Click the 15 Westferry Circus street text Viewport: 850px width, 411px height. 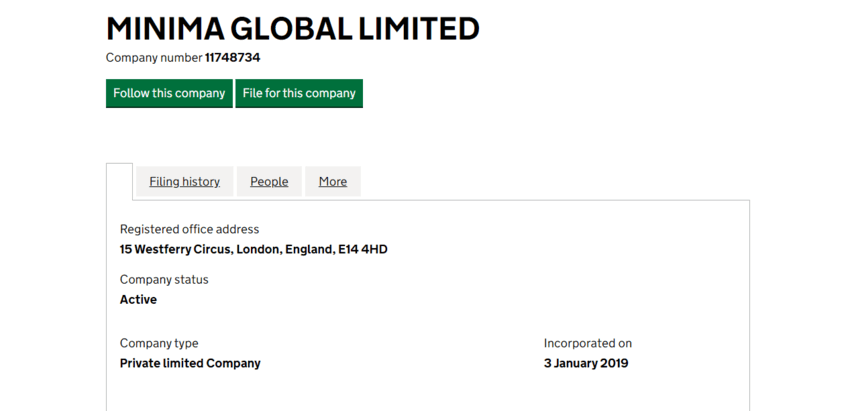[176, 249]
